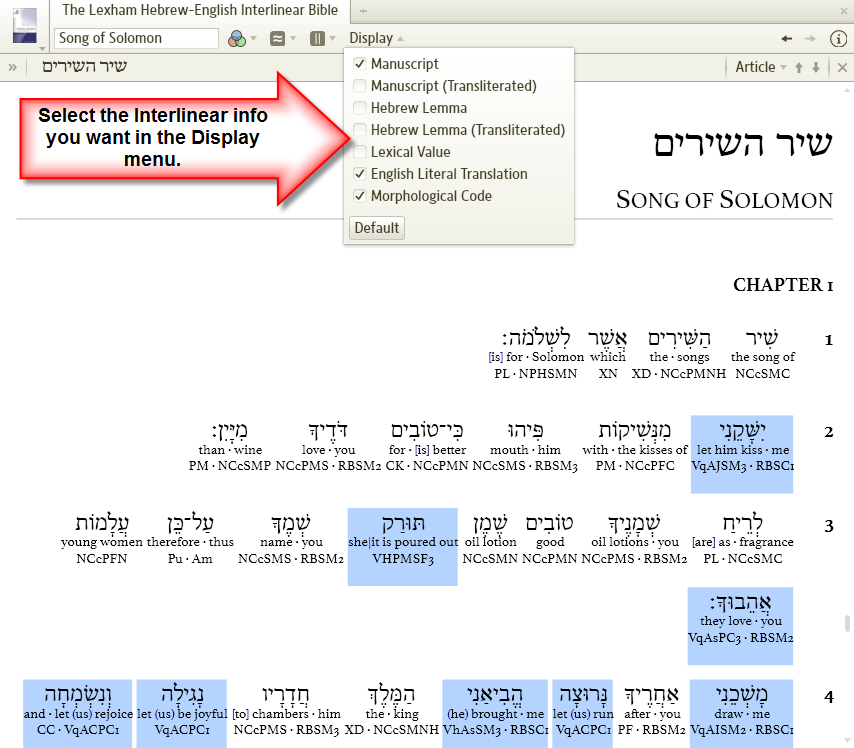This screenshot has width=854, height=748.
Task: Open the resource book cover icon
Action: 25,26
